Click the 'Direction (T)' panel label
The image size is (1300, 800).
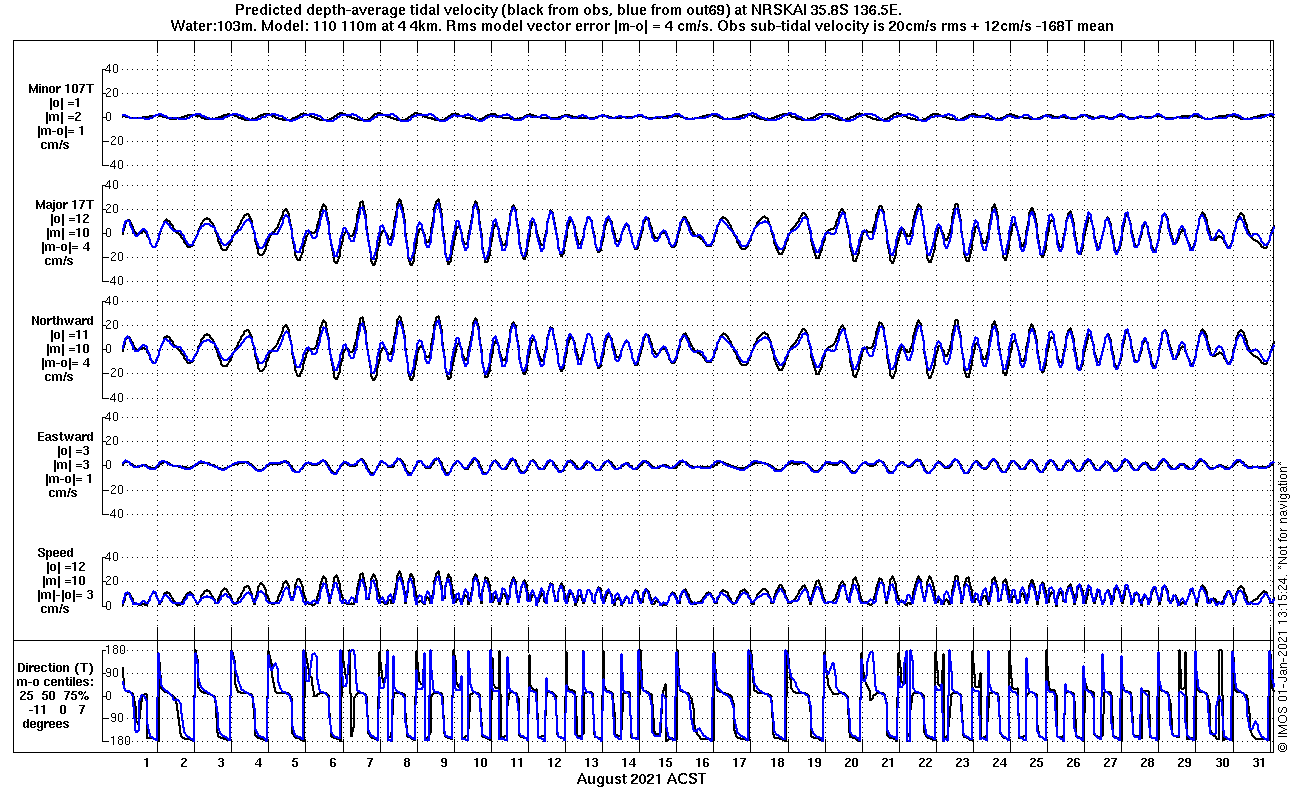[56, 667]
